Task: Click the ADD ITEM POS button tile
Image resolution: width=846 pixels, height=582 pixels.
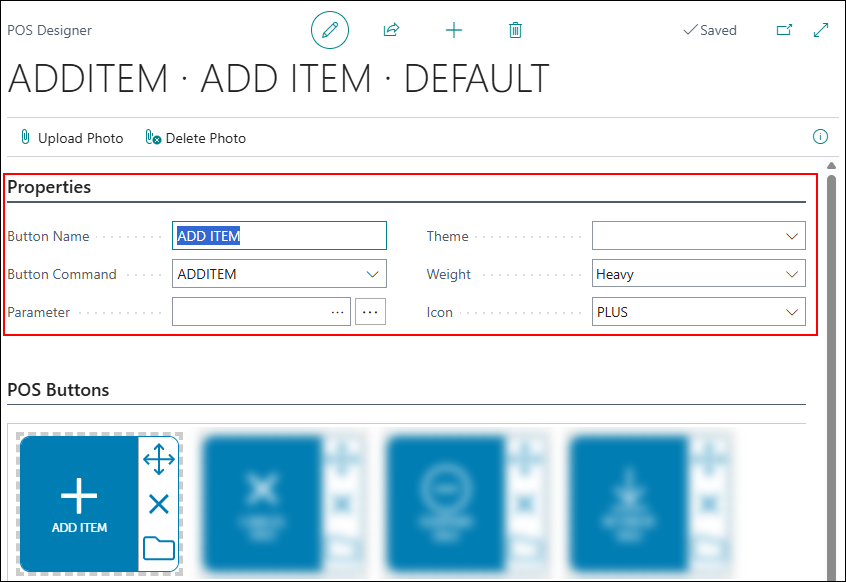Action: pyautogui.click(x=79, y=504)
